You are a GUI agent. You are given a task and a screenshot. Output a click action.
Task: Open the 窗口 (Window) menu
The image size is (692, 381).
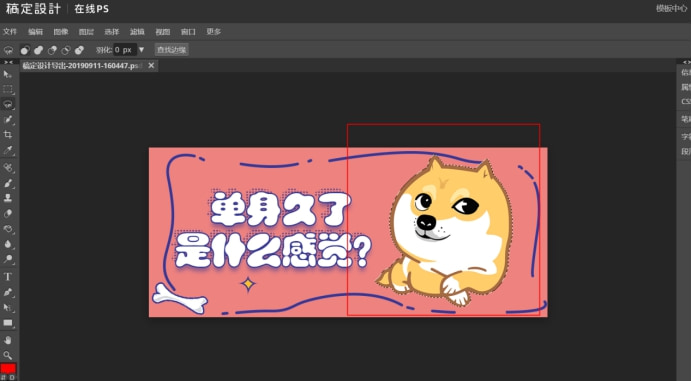click(188, 32)
